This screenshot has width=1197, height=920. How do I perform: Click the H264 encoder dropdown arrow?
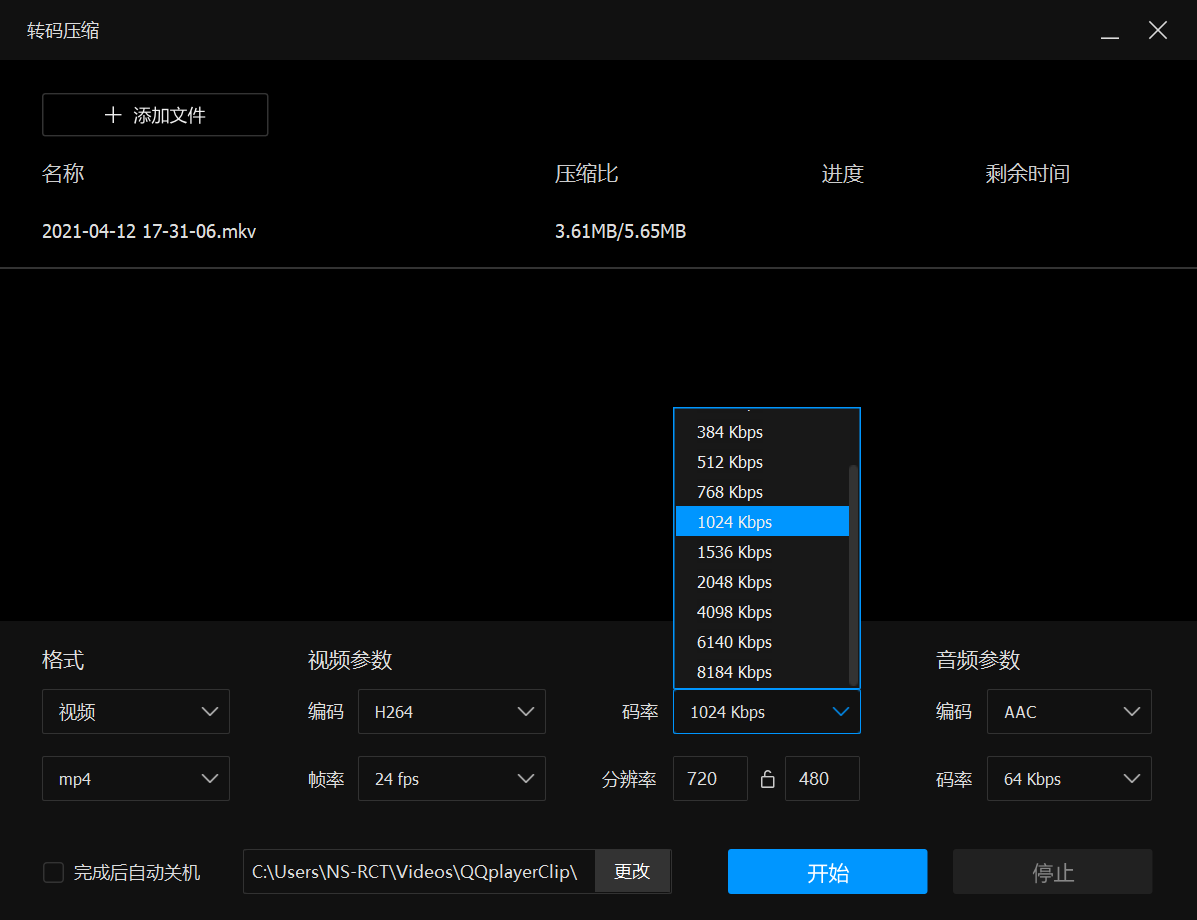[x=526, y=711]
